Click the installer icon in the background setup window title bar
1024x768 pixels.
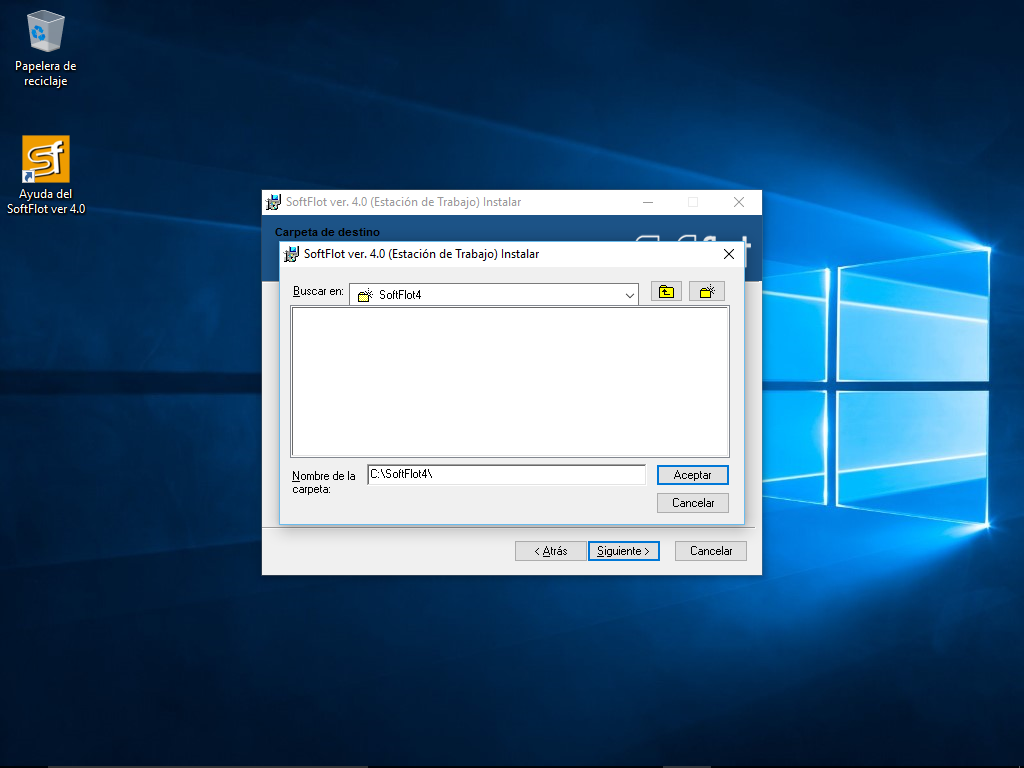(273, 202)
